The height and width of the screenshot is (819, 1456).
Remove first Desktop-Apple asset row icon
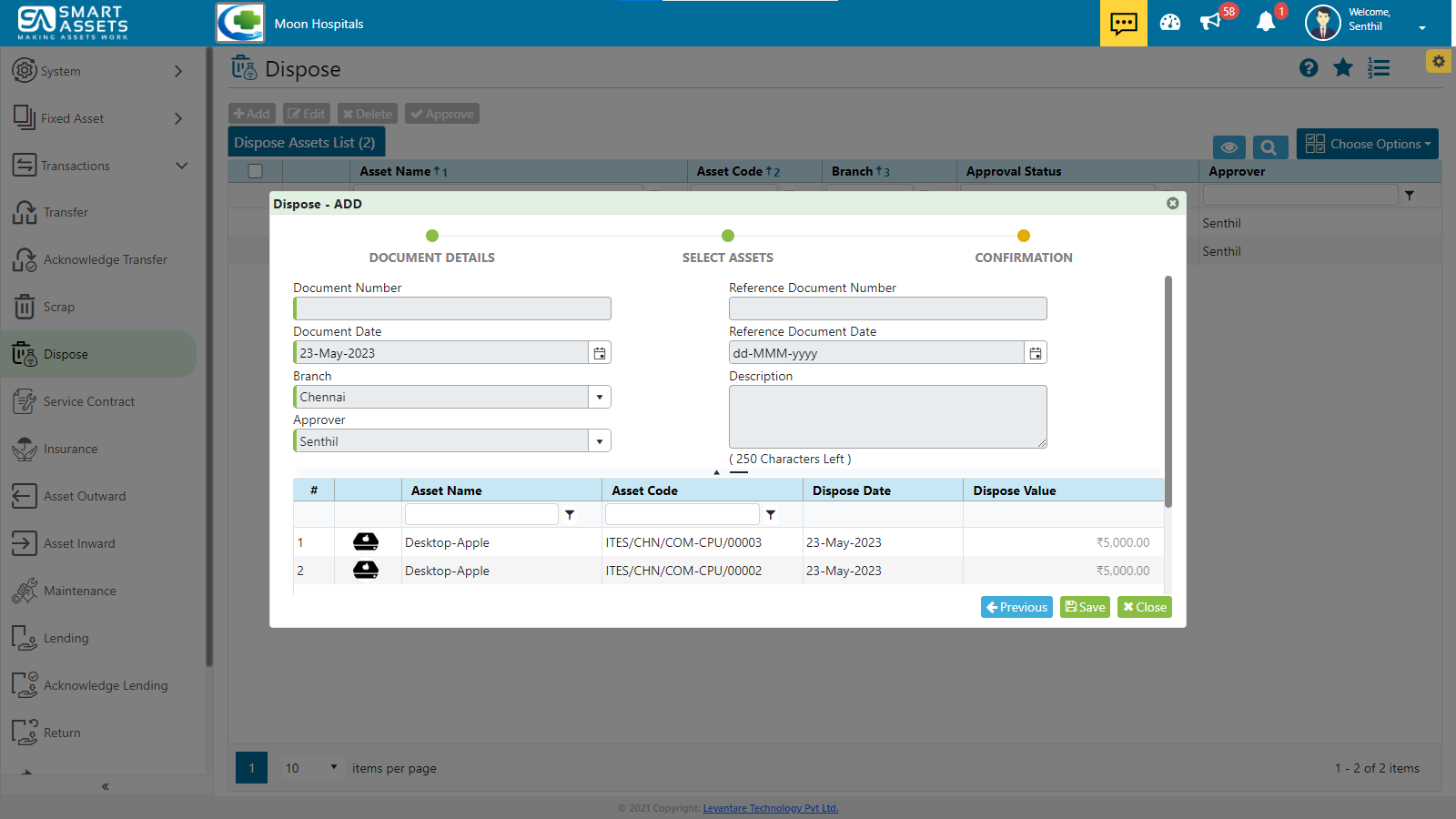[366, 542]
